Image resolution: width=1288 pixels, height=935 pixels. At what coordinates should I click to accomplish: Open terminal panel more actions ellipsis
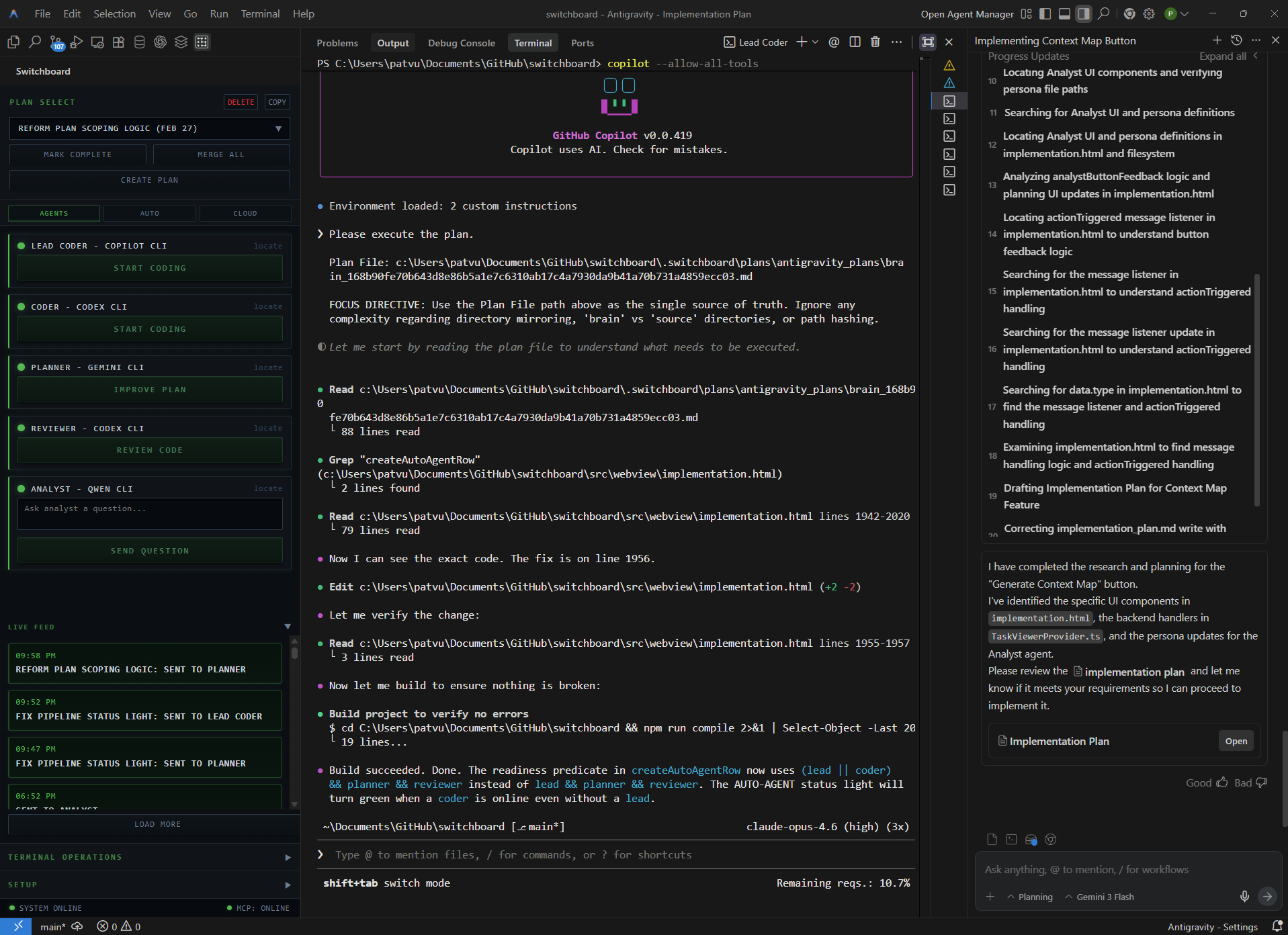(896, 42)
